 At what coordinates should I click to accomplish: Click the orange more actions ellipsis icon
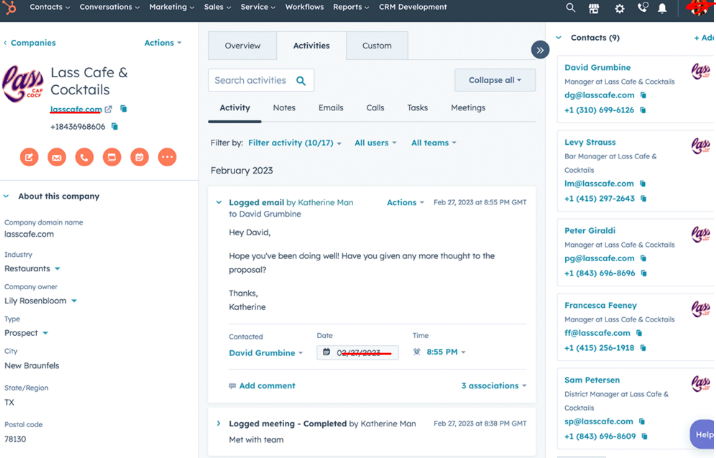[x=167, y=157]
